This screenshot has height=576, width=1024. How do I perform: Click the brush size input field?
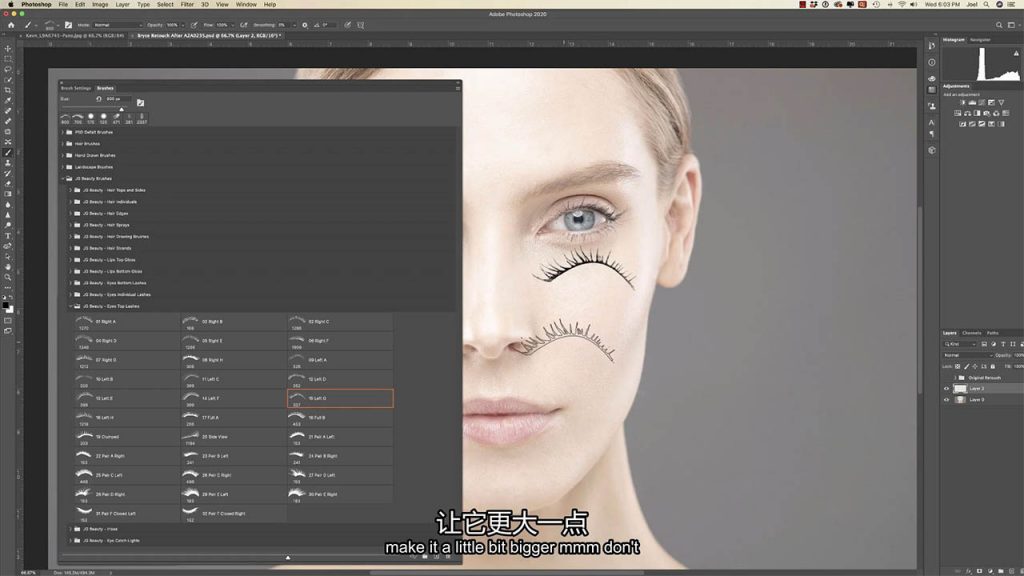click(118, 99)
